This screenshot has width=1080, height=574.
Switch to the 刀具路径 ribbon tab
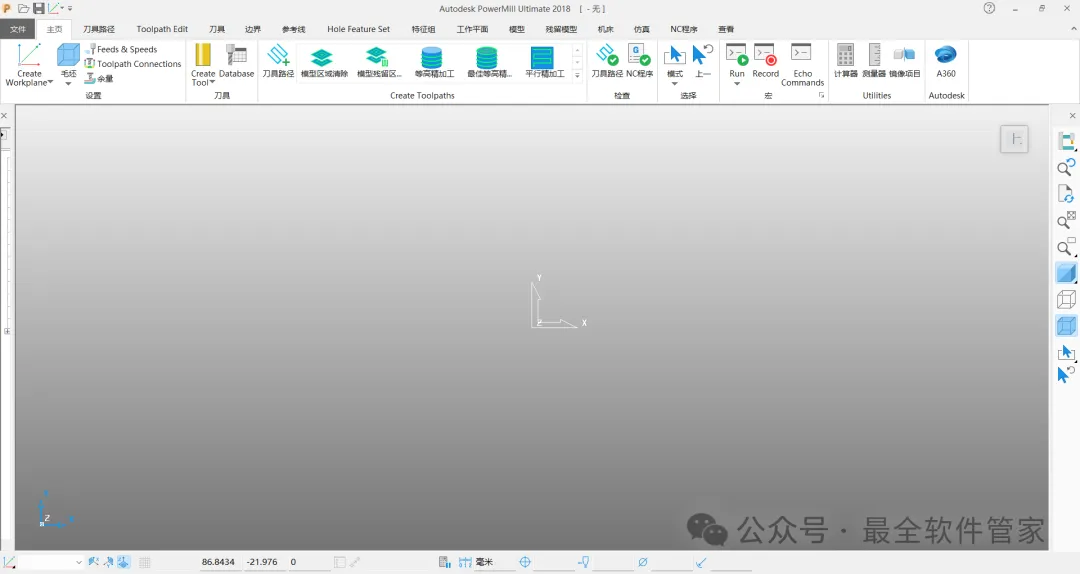tap(98, 29)
